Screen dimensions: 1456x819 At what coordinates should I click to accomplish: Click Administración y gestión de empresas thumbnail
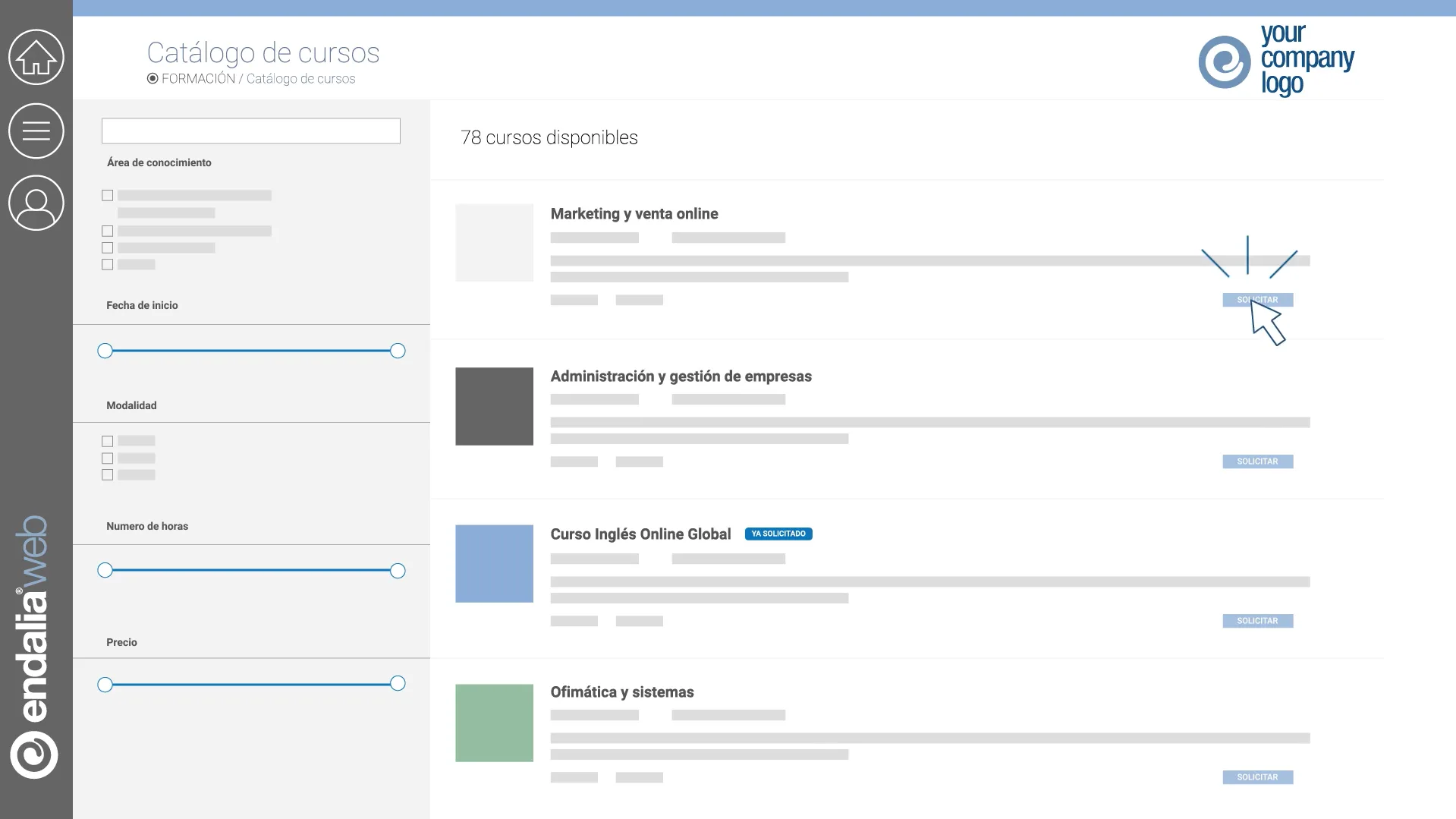[495, 407]
